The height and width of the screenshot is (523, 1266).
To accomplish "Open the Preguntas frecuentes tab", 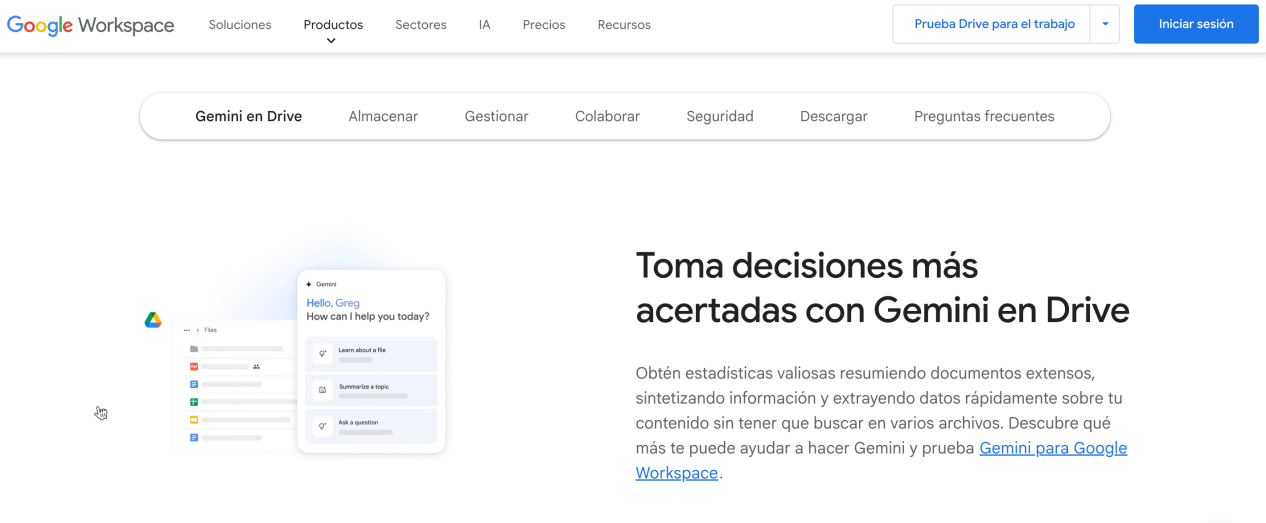I will 984,116.
